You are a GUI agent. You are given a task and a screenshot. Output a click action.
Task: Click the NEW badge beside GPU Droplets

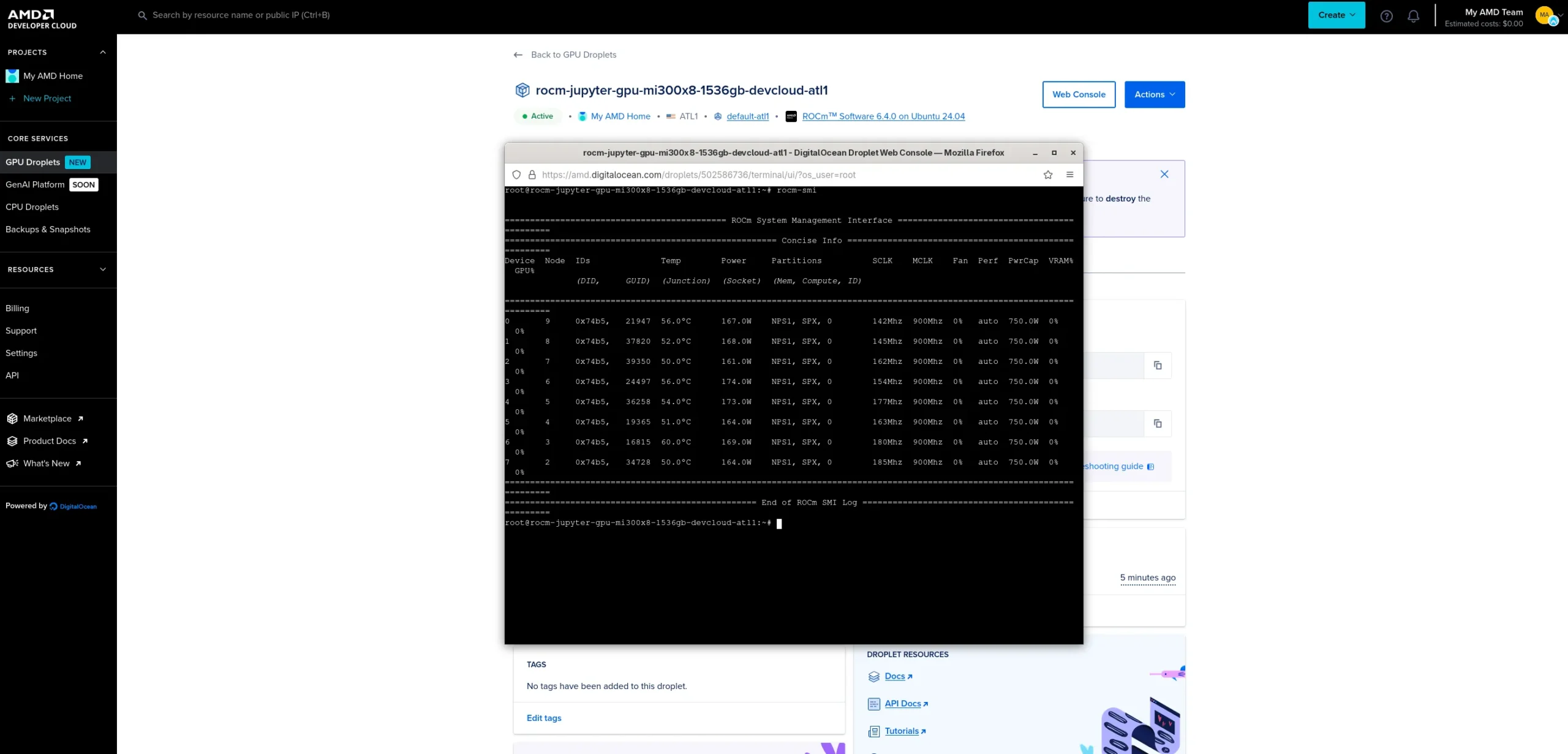click(x=78, y=162)
